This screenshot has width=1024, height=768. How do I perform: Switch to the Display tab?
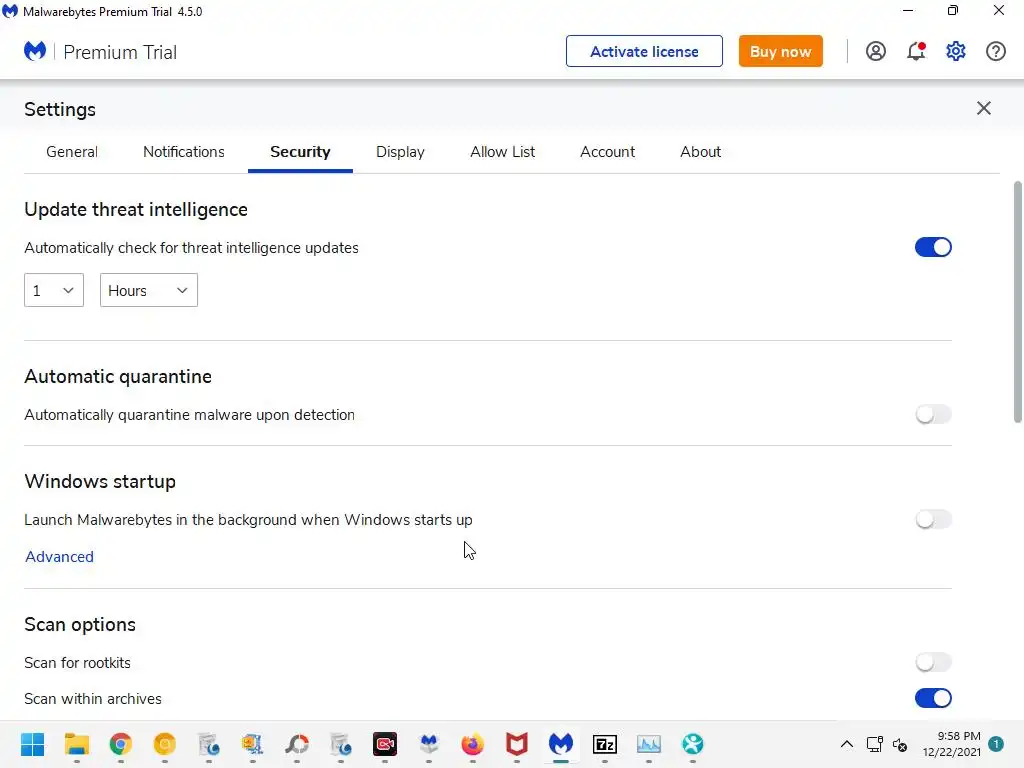click(400, 152)
